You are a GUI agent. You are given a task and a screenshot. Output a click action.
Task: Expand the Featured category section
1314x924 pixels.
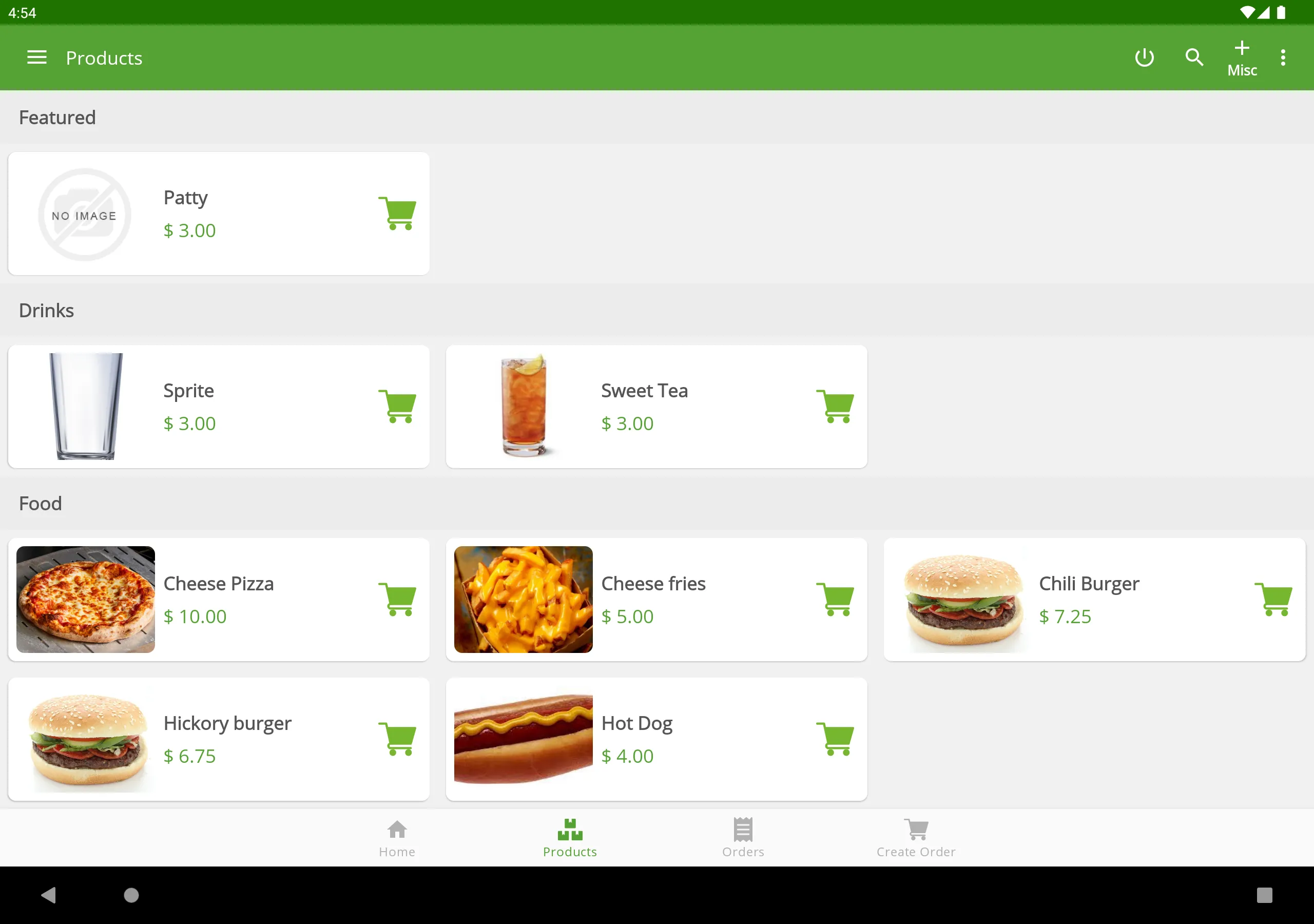(57, 117)
